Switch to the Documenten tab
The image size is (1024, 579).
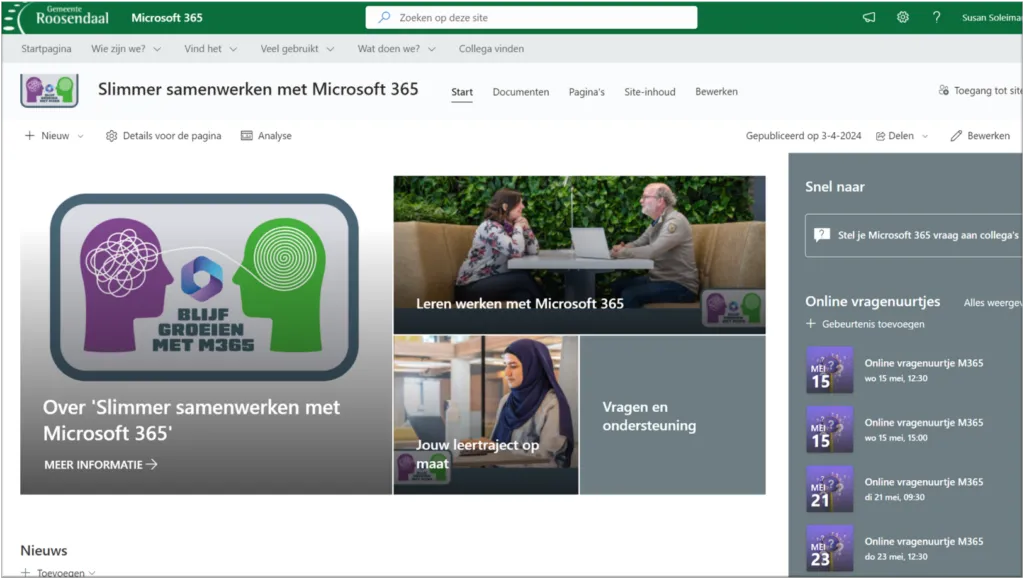[520, 92]
